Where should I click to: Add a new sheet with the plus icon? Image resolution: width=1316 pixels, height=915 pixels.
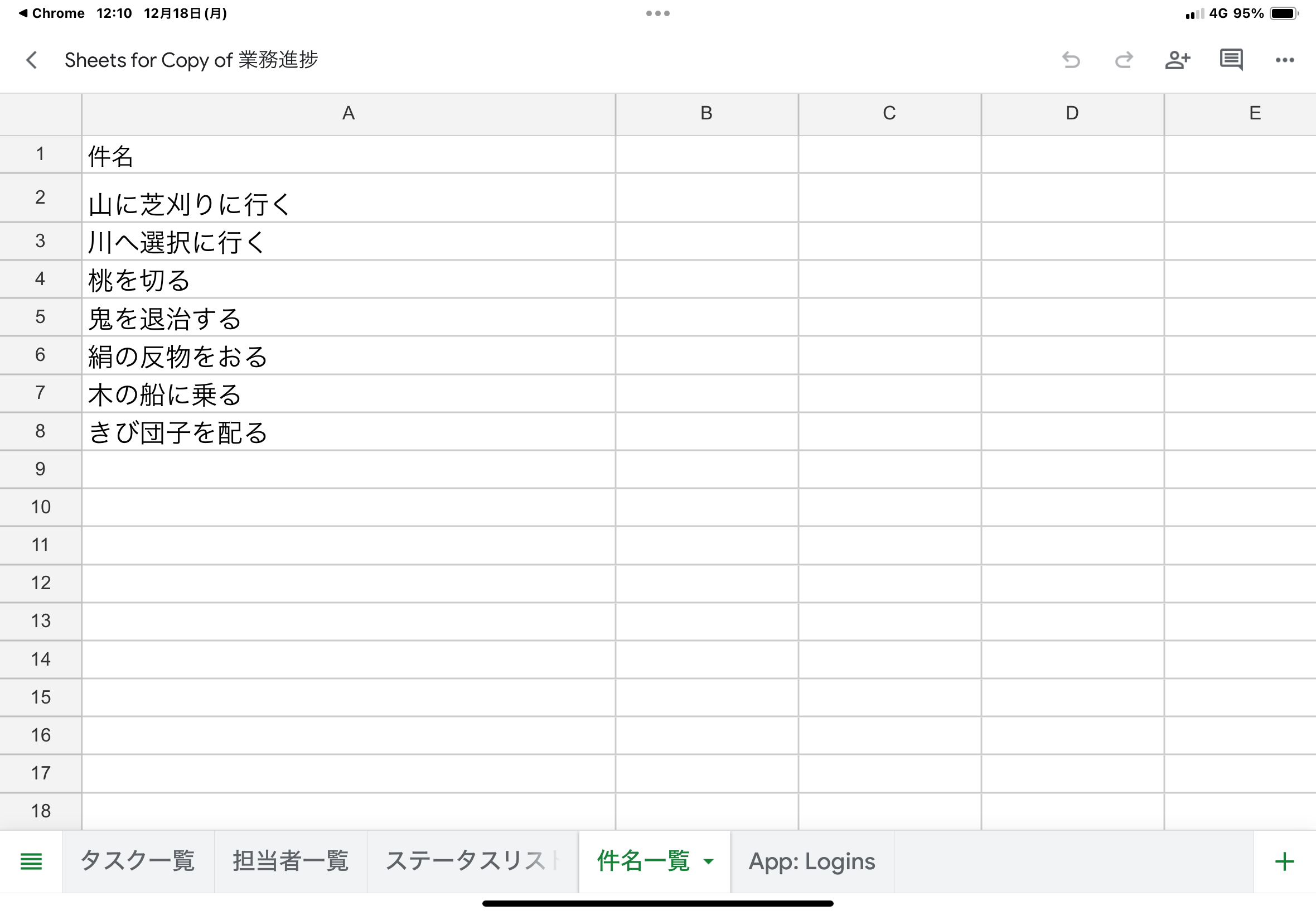(x=1285, y=860)
